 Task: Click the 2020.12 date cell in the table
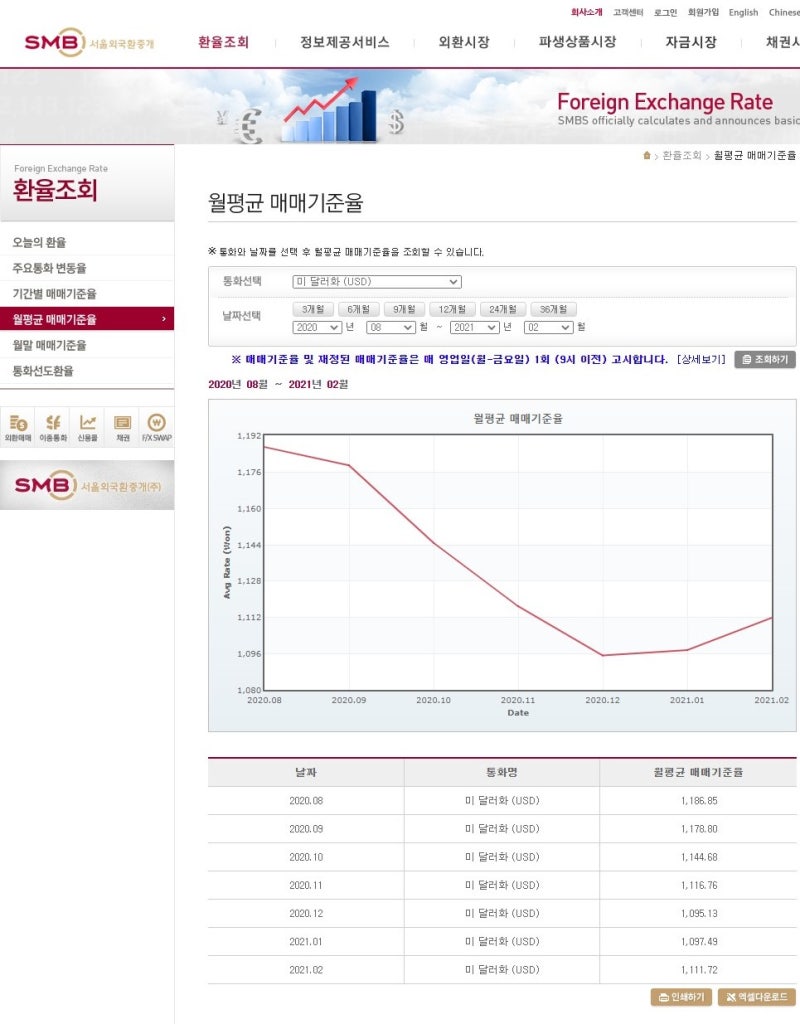point(306,914)
